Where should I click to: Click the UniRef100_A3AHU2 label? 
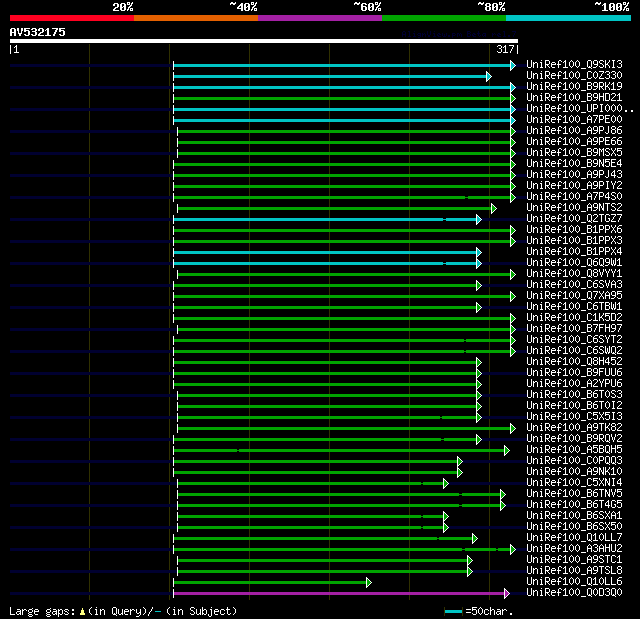[574, 549]
